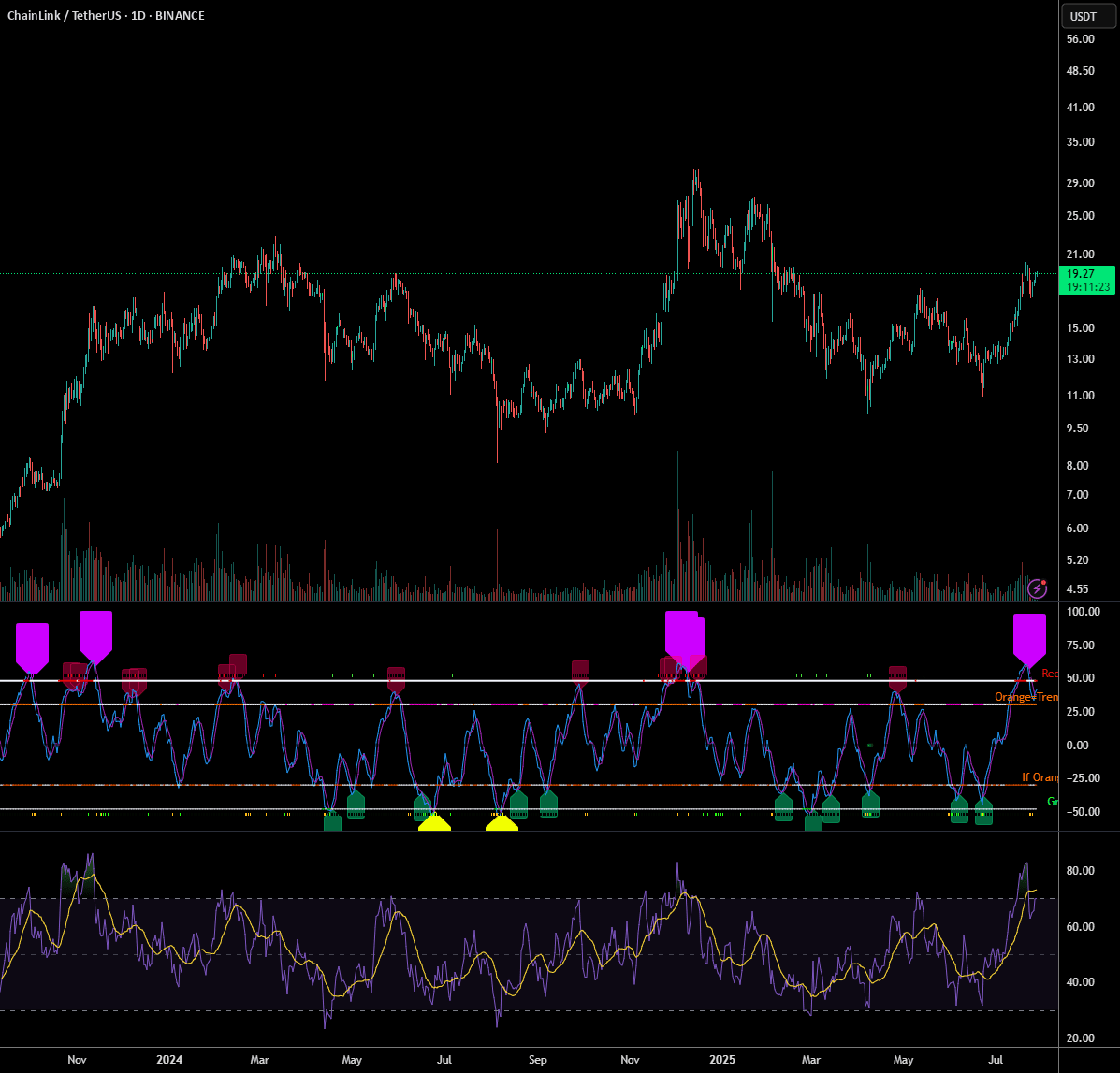Image resolution: width=1120 pixels, height=1073 pixels.
Task: Click the 20.00 RSI scale label
Action: coord(1080,1037)
